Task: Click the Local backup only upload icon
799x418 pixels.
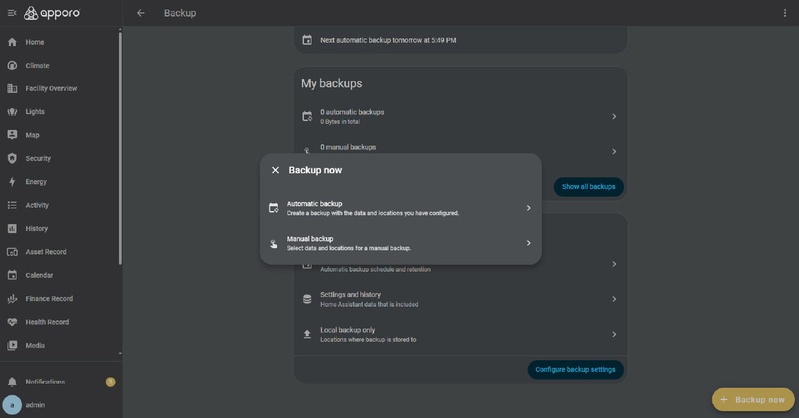Action: [307, 334]
